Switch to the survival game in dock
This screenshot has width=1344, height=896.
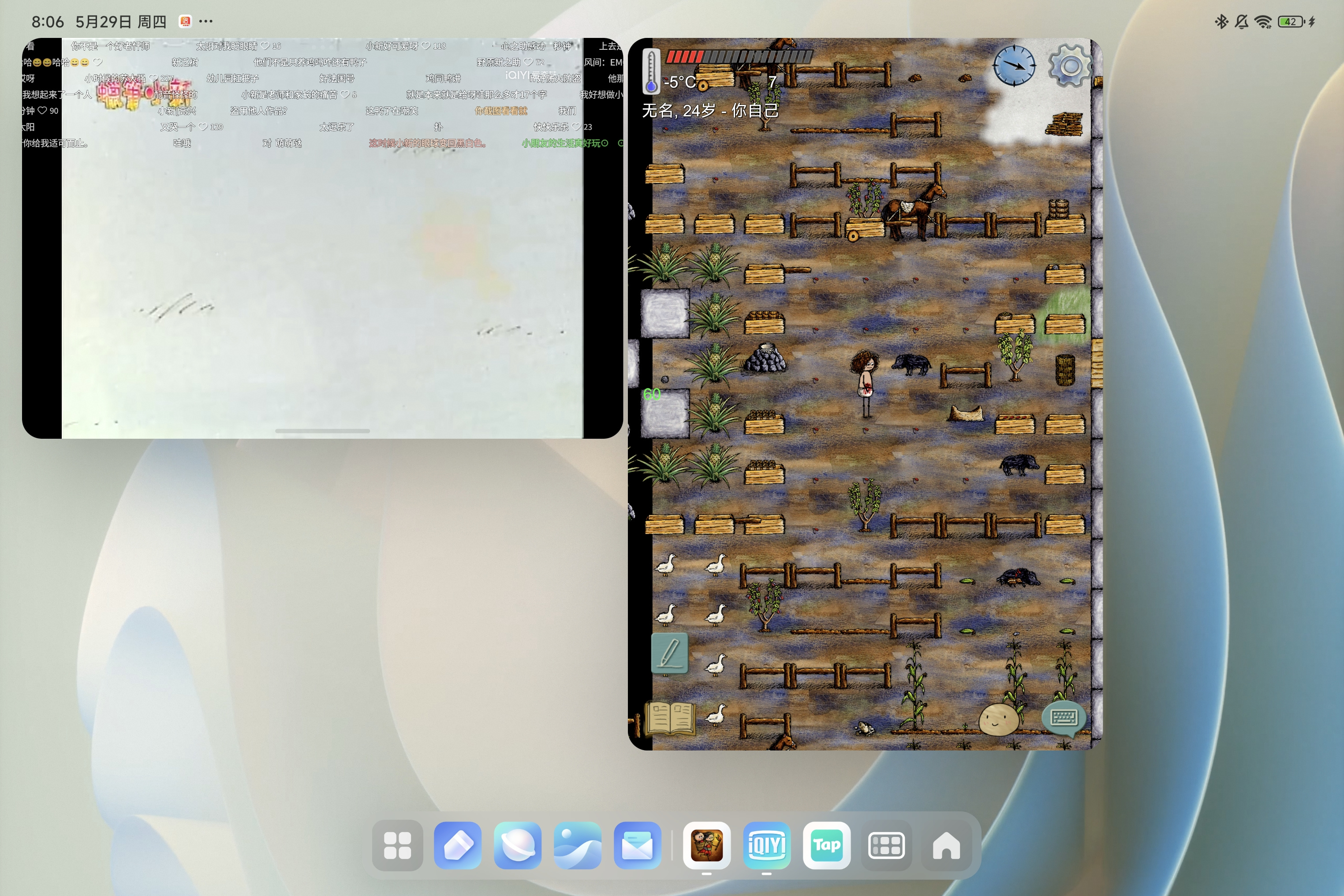(x=707, y=845)
